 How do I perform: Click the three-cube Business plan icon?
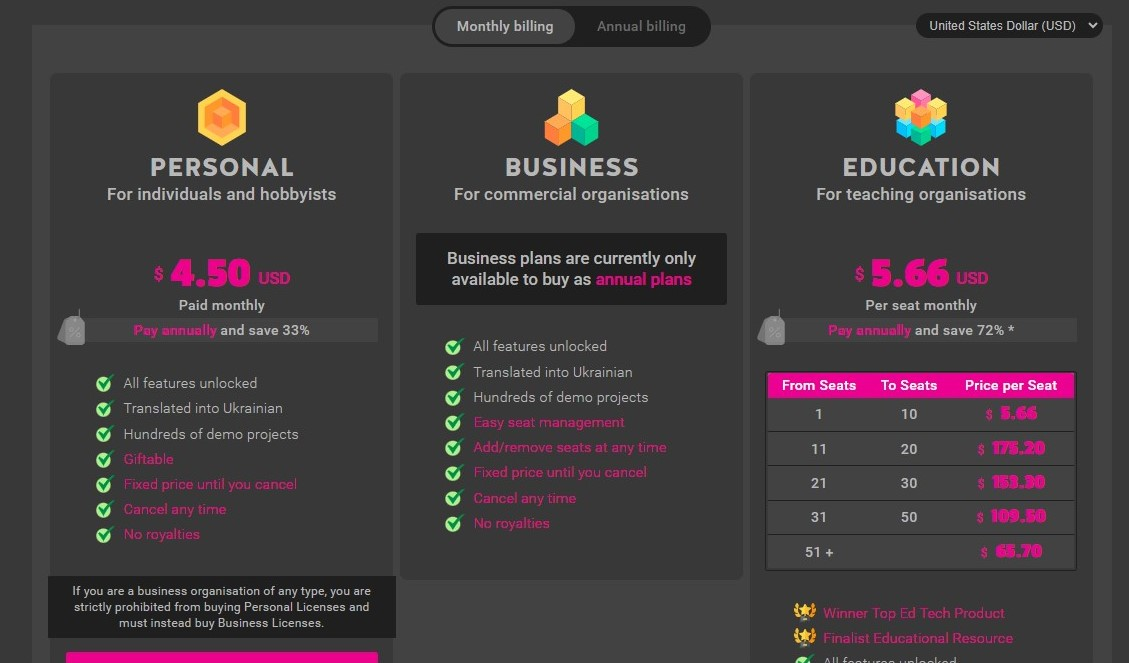[572, 117]
